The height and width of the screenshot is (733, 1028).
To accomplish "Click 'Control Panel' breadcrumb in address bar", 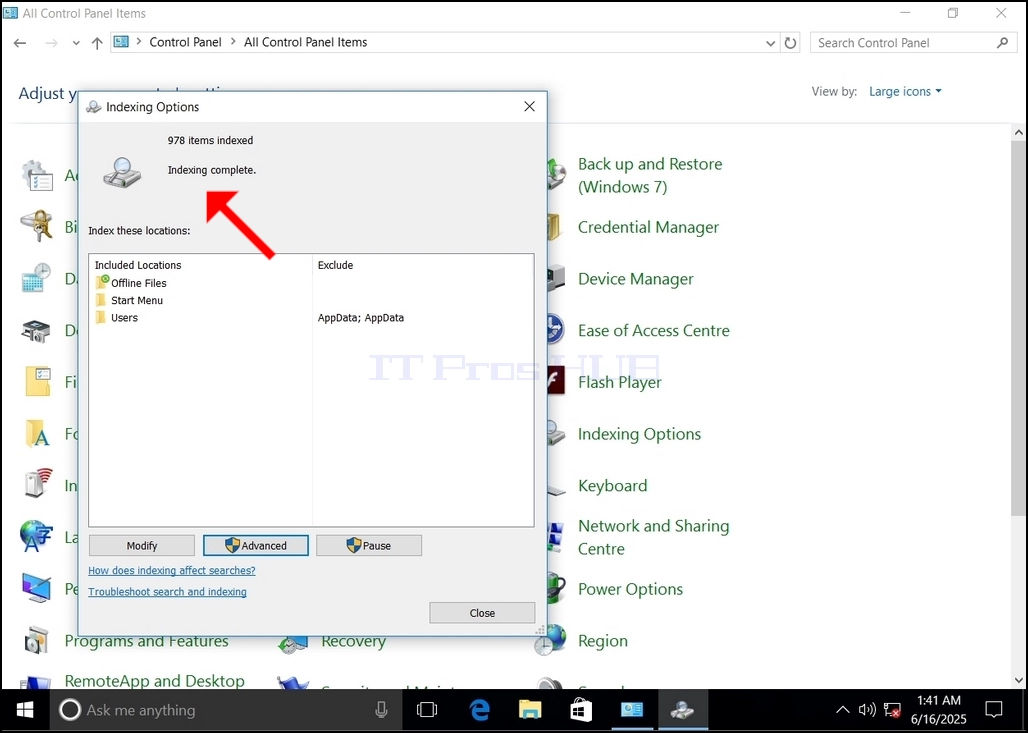I will click(x=186, y=42).
